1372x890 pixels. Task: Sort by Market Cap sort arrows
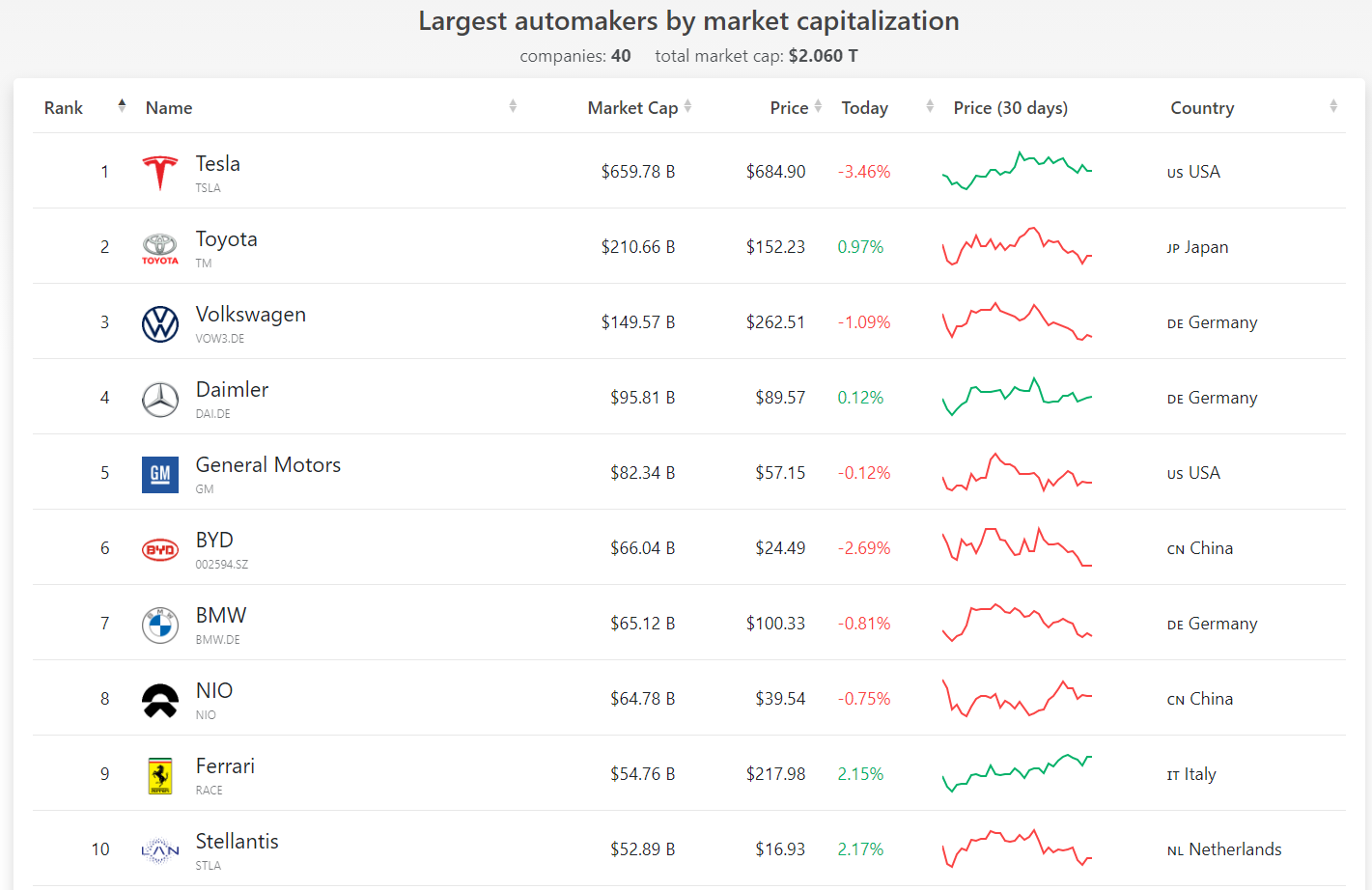pyautogui.click(x=687, y=106)
